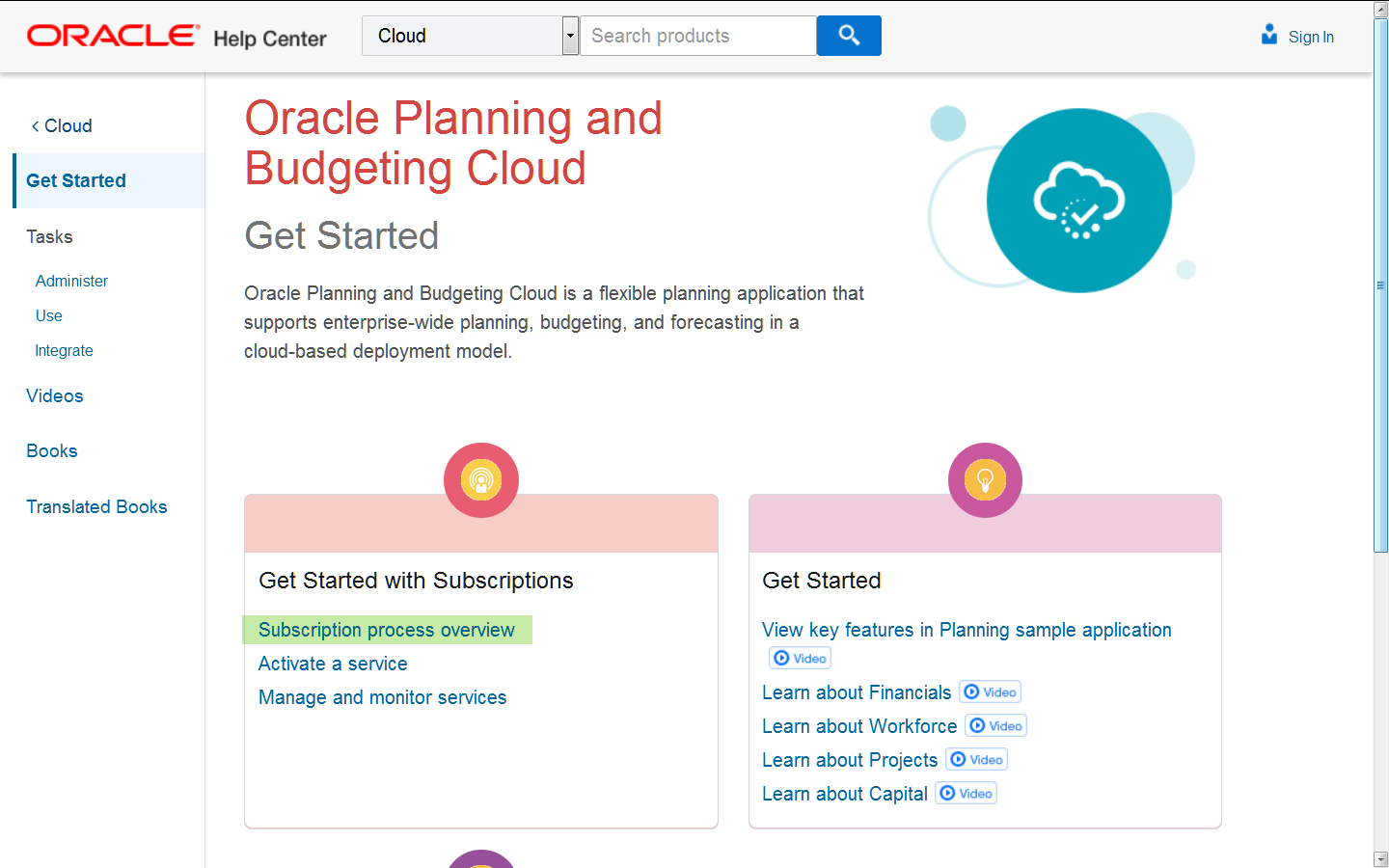Click the teal cloud checkmark illustration
Image resolution: width=1389 pixels, height=868 pixels.
(1078, 201)
